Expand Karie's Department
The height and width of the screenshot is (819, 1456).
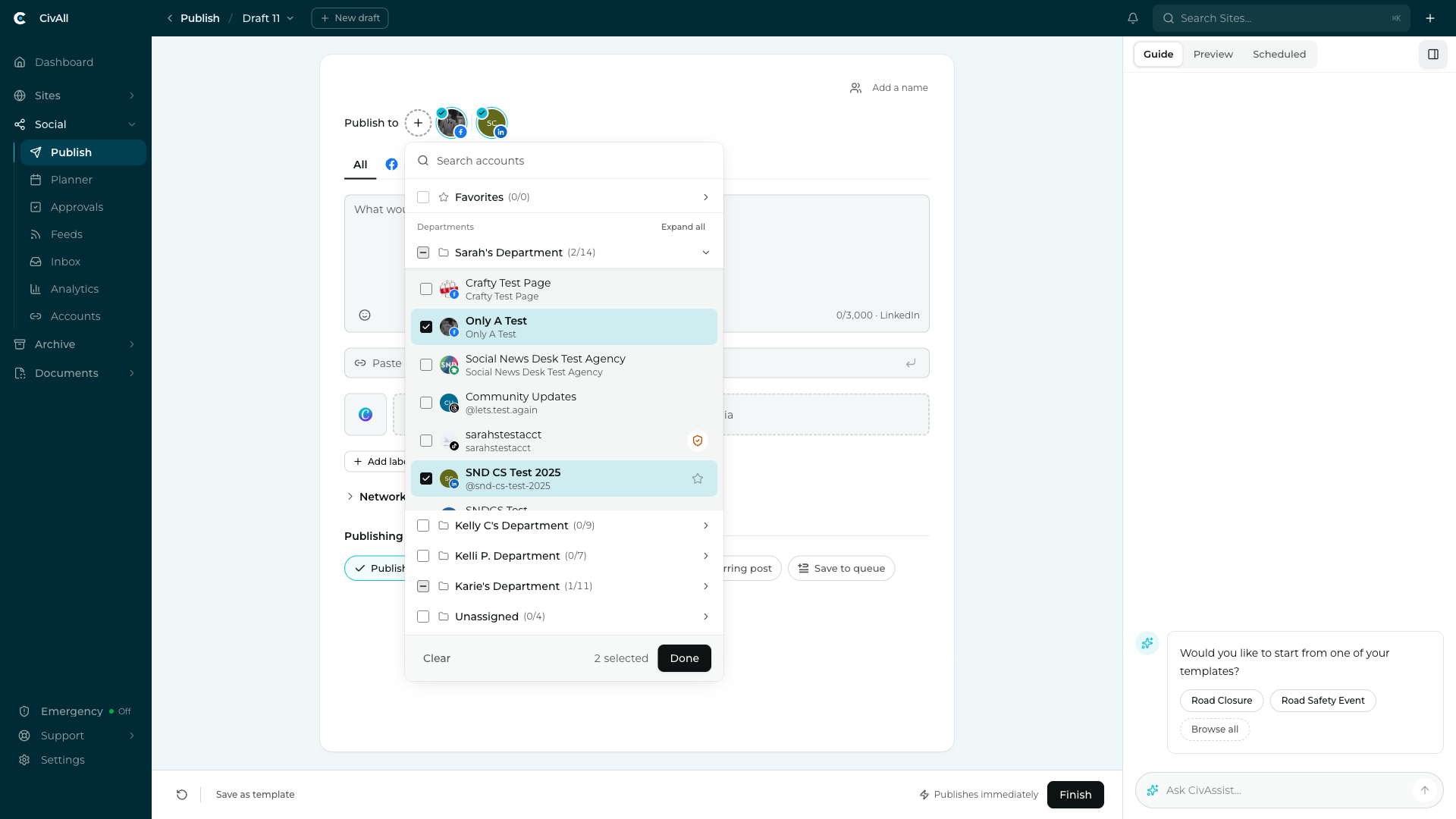click(706, 586)
